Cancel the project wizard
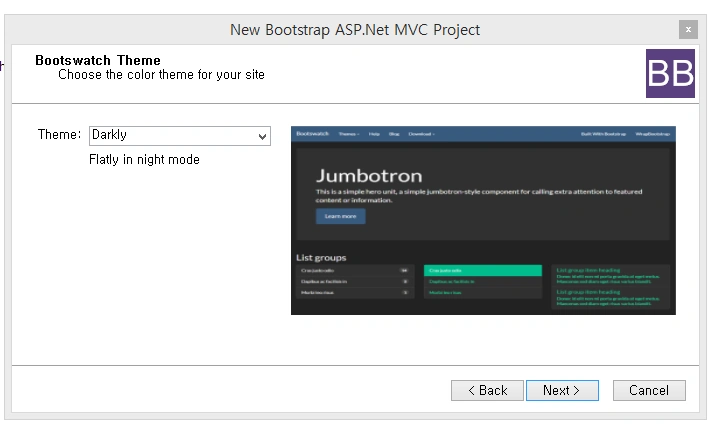Image resolution: width=715 pixels, height=427 pixels. [649, 391]
